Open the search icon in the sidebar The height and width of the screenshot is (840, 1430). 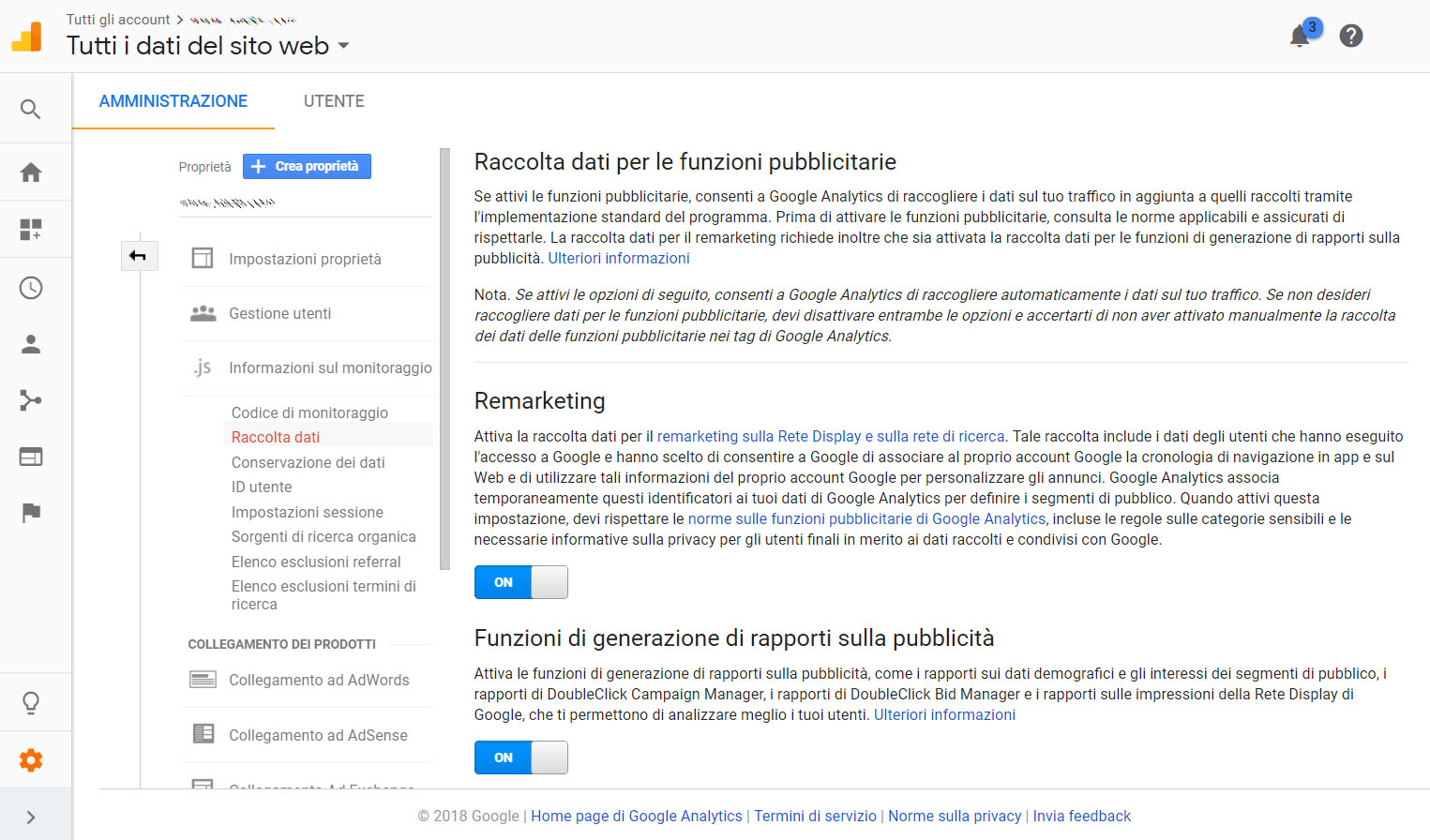(31, 109)
